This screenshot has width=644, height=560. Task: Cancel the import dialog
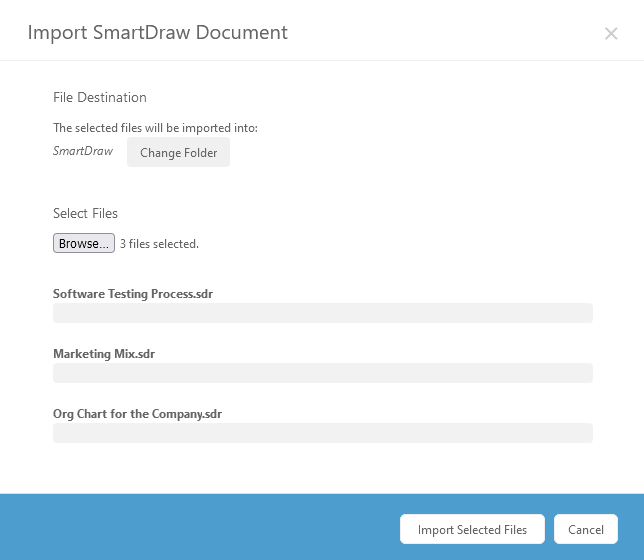(x=586, y=529)
